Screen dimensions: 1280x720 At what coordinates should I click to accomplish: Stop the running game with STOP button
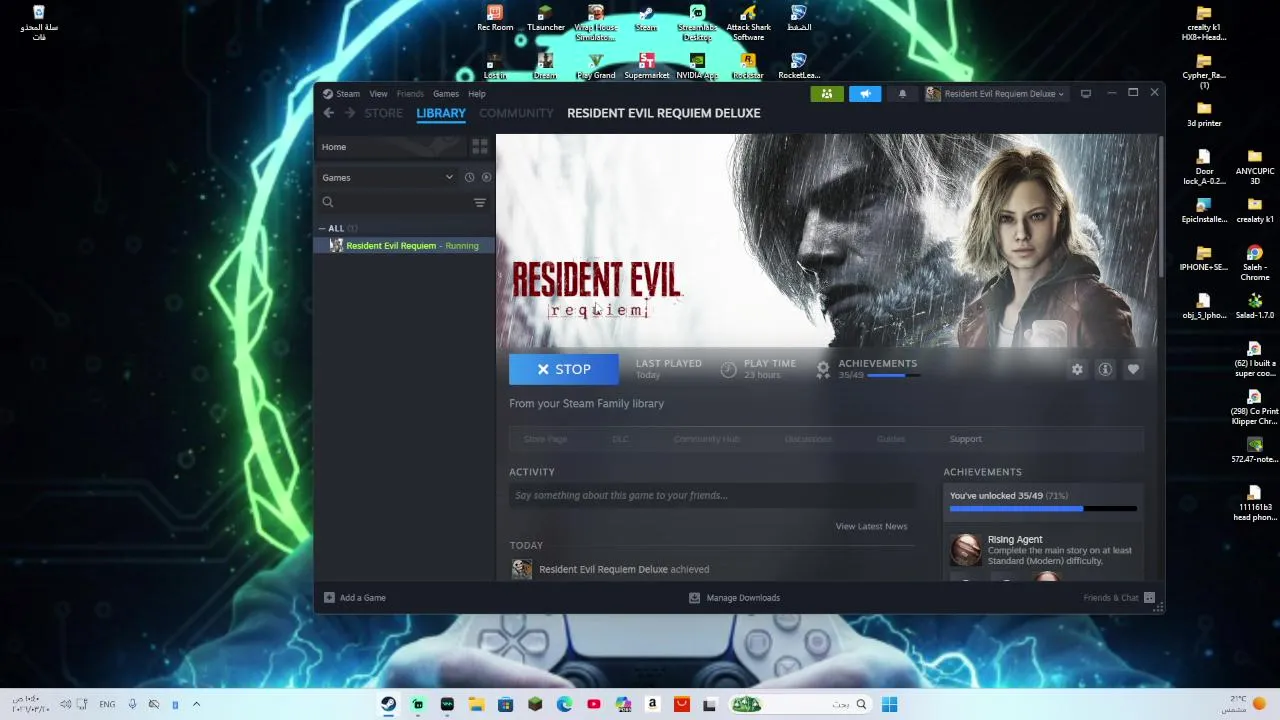564,369
